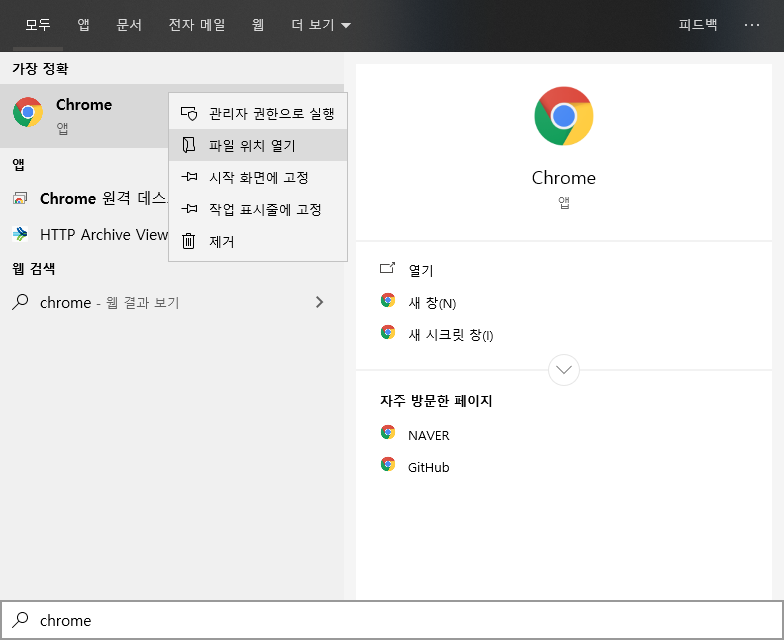Click large Chrome logo in preview pane

(564, 116)
